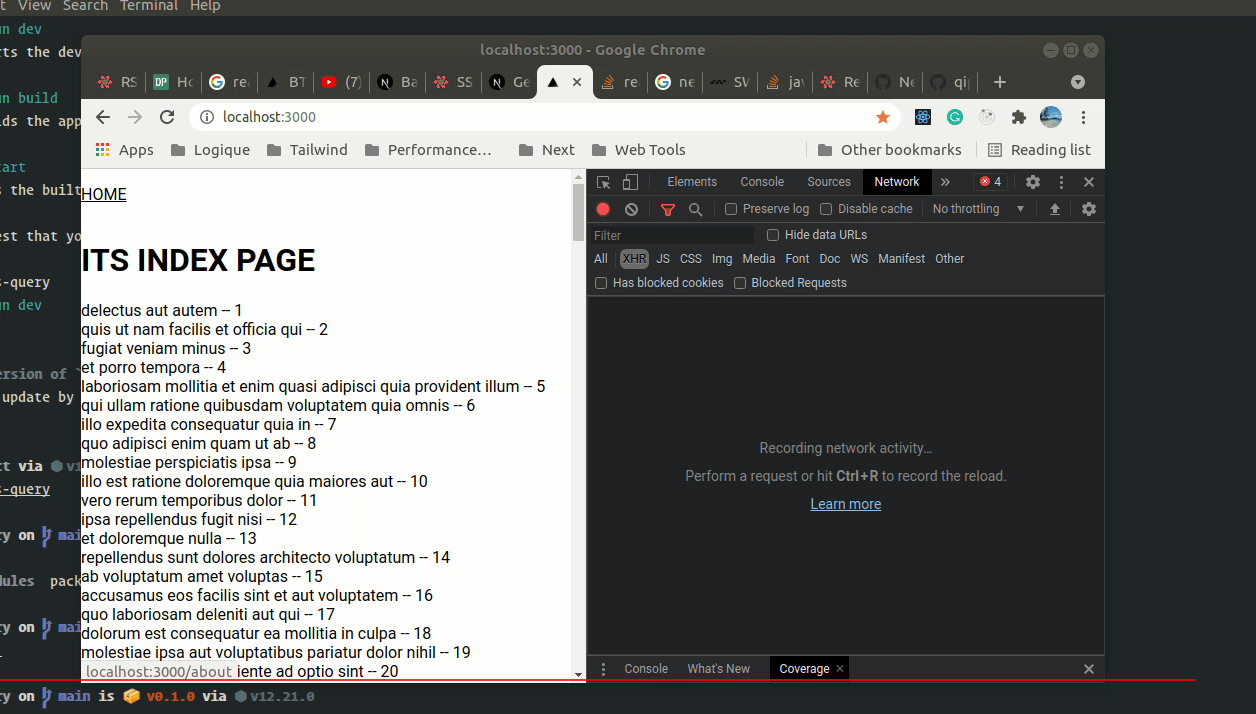Open the DevTools customize three-dot menu
Screen dimensions: 1256x714
[x=1061, y=182]
